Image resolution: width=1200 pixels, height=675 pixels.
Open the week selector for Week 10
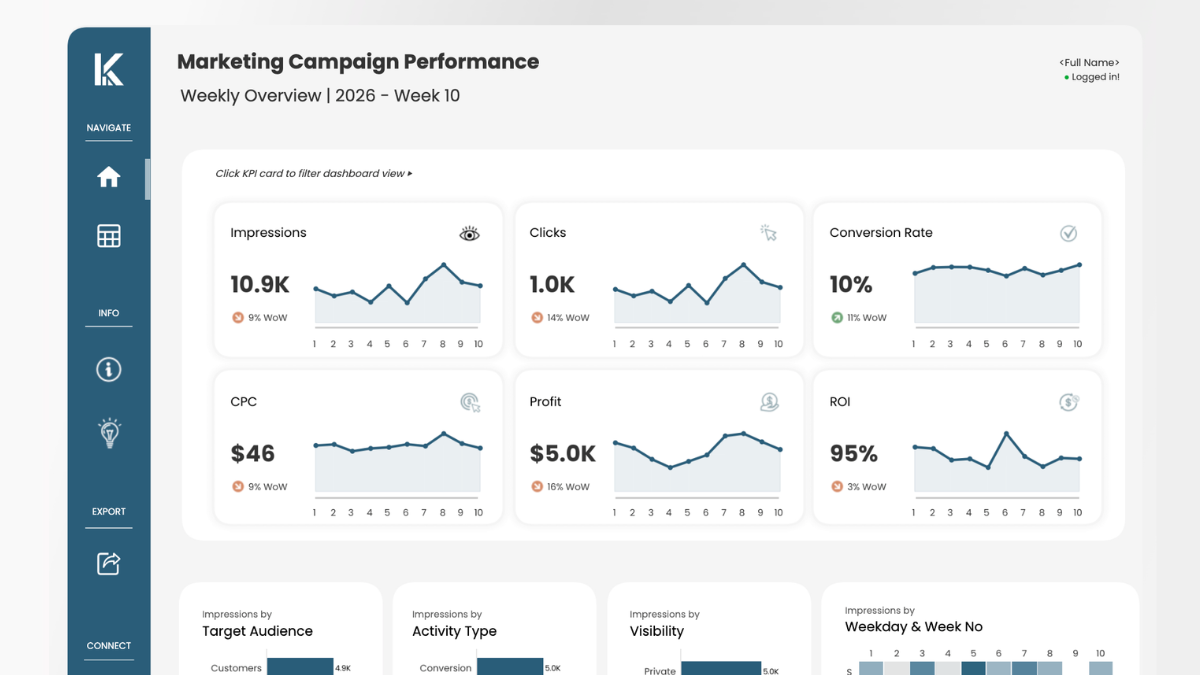click(x=428, y=95)
